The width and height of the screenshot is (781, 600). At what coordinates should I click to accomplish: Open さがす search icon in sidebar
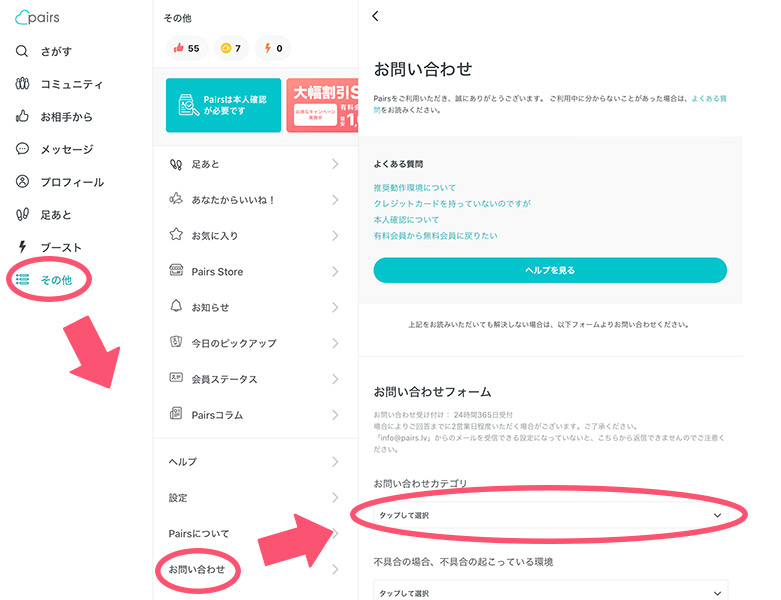[x=22, y=51]
